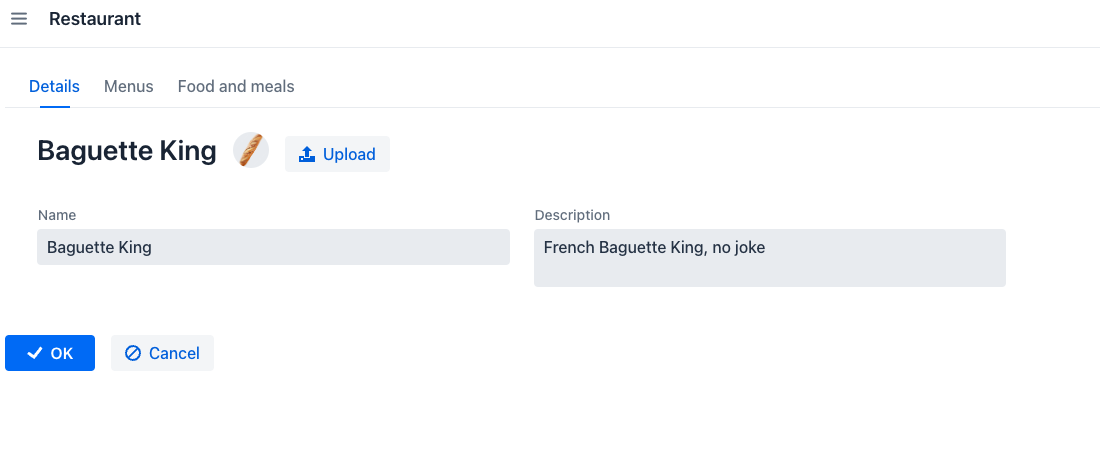
Task: Confirm changes with the OK button
Action: click(x=50, y=353)
